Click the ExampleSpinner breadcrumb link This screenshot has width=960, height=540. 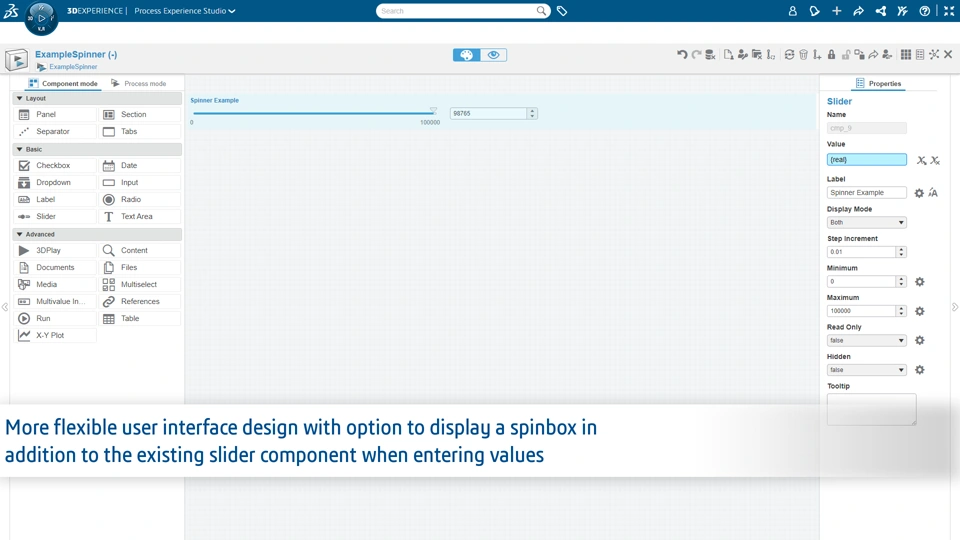pos(73,67)
